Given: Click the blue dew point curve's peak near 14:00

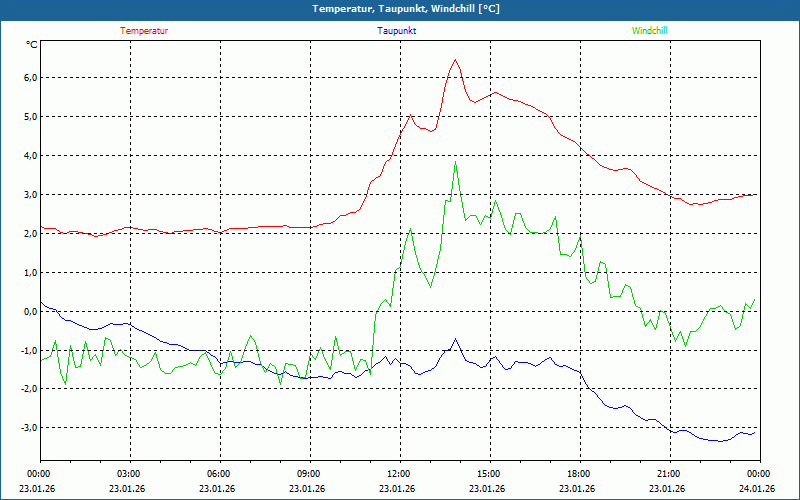Looking at the screenshot, I should click(x=456, y=340).
